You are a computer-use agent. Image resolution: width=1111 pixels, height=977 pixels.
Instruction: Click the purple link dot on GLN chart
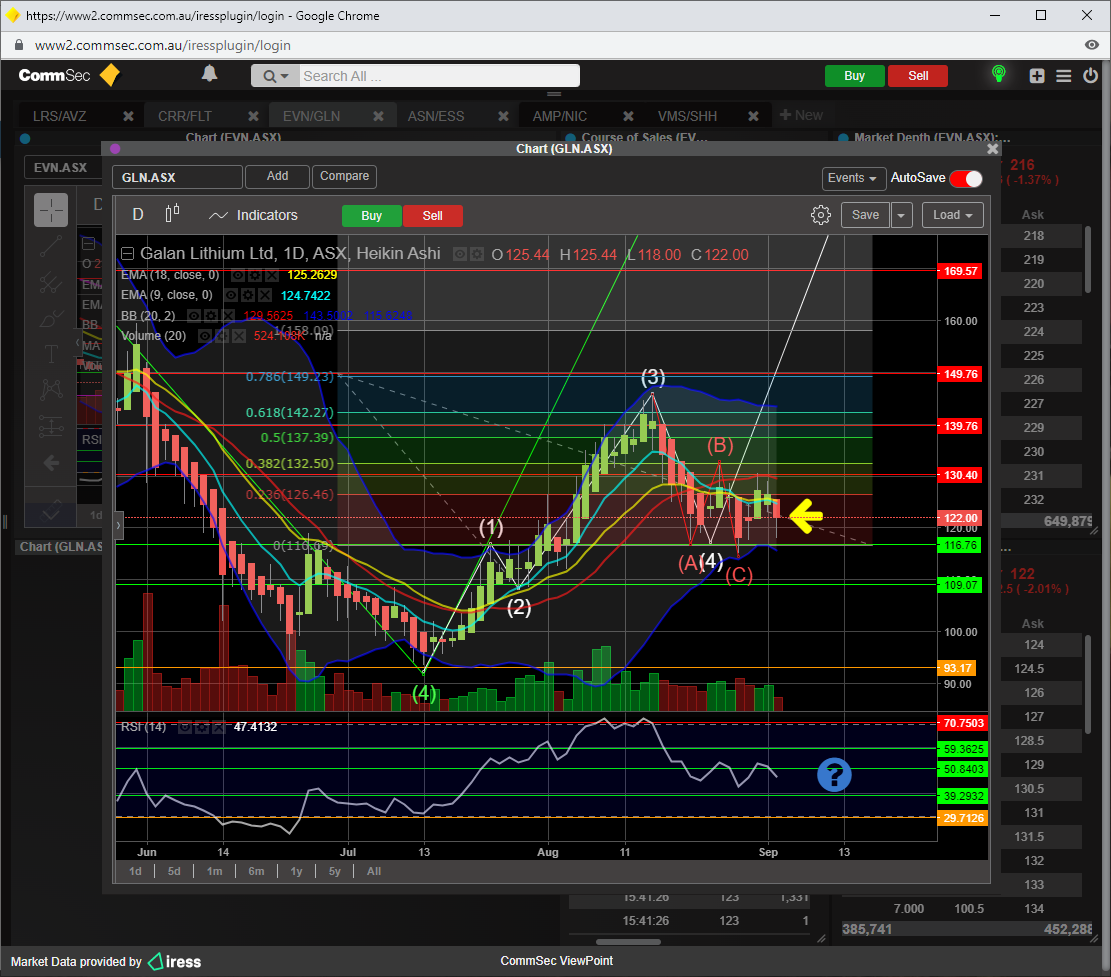(115, 149)
